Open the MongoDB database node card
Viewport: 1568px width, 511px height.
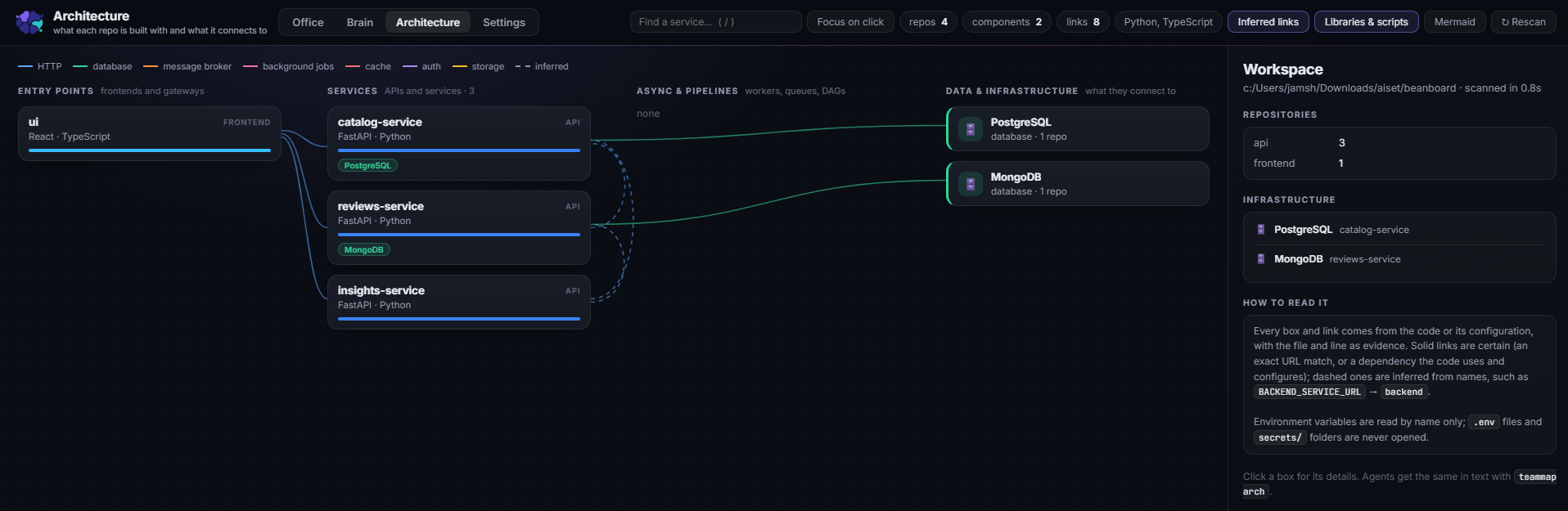[1077, 183]
